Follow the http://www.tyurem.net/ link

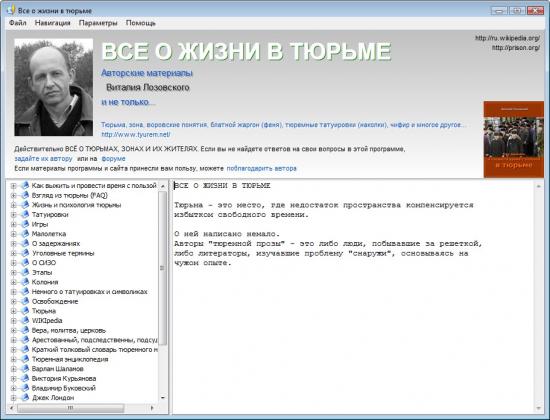pyautogui.click(x=136, y=134)
